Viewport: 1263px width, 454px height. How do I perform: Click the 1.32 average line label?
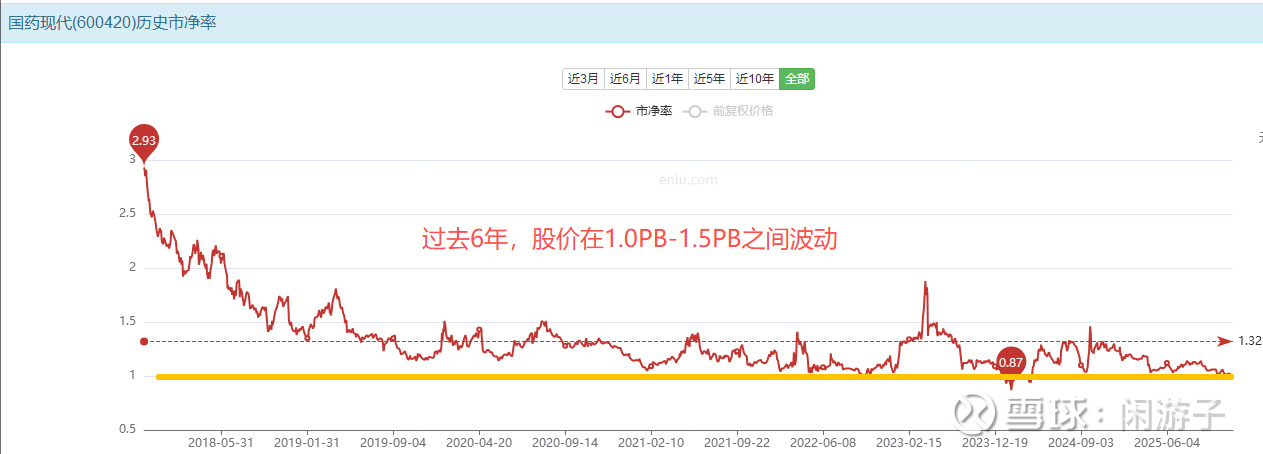click(x=1249, y=341)
